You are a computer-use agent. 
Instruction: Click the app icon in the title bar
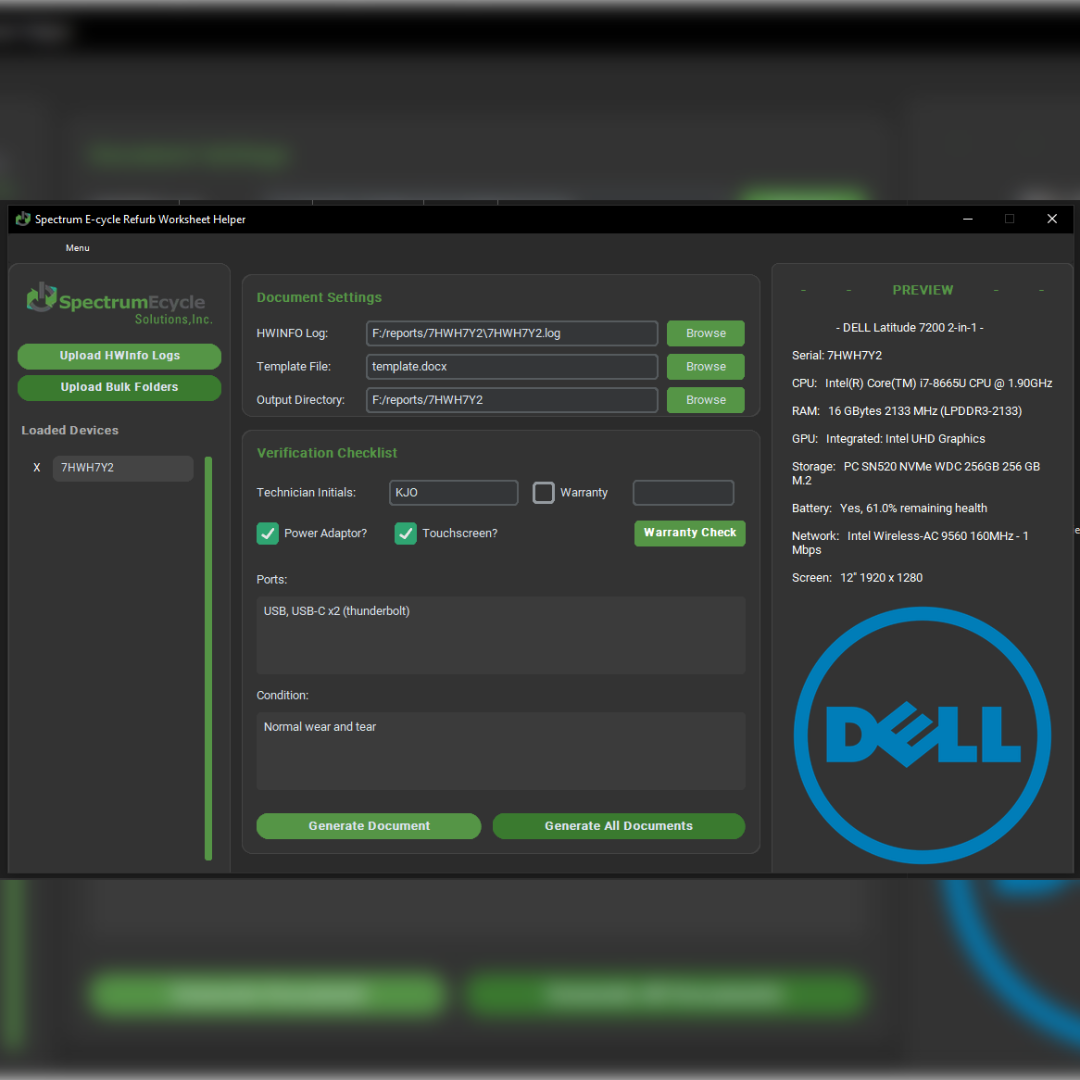(23, 219)
